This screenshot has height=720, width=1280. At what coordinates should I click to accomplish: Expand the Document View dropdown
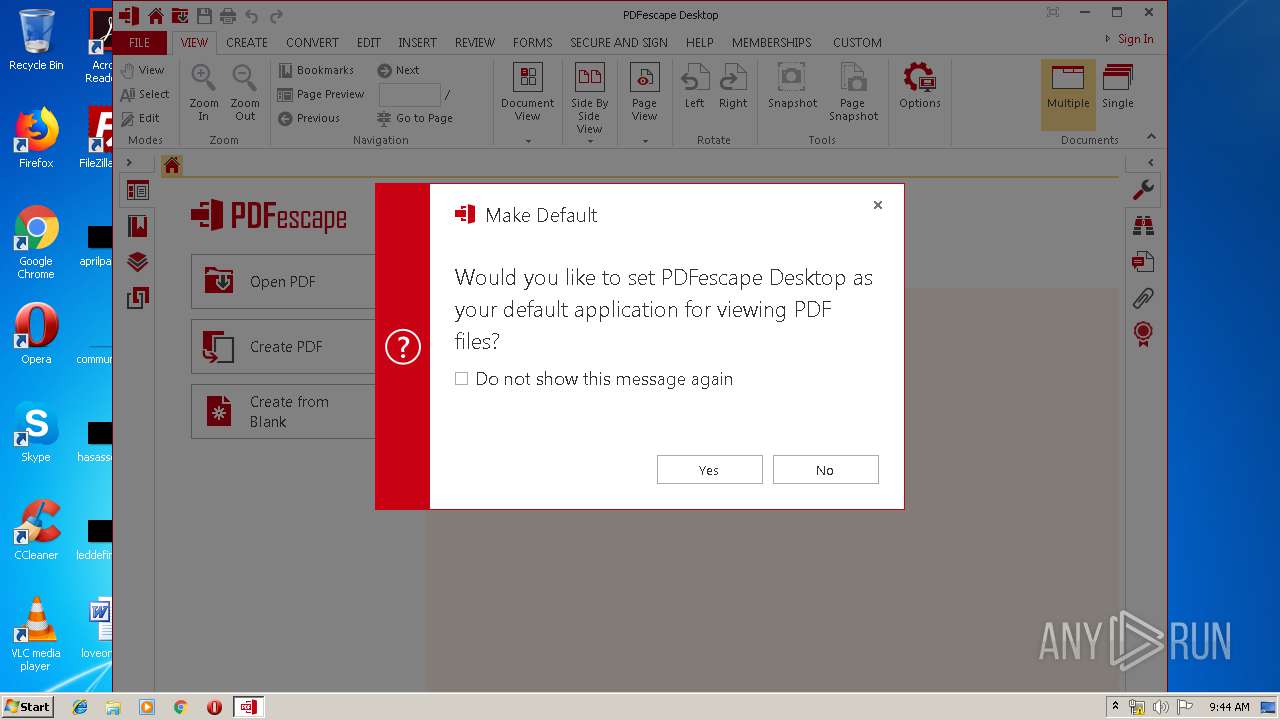pyautogui.click(x=528, y=141)
